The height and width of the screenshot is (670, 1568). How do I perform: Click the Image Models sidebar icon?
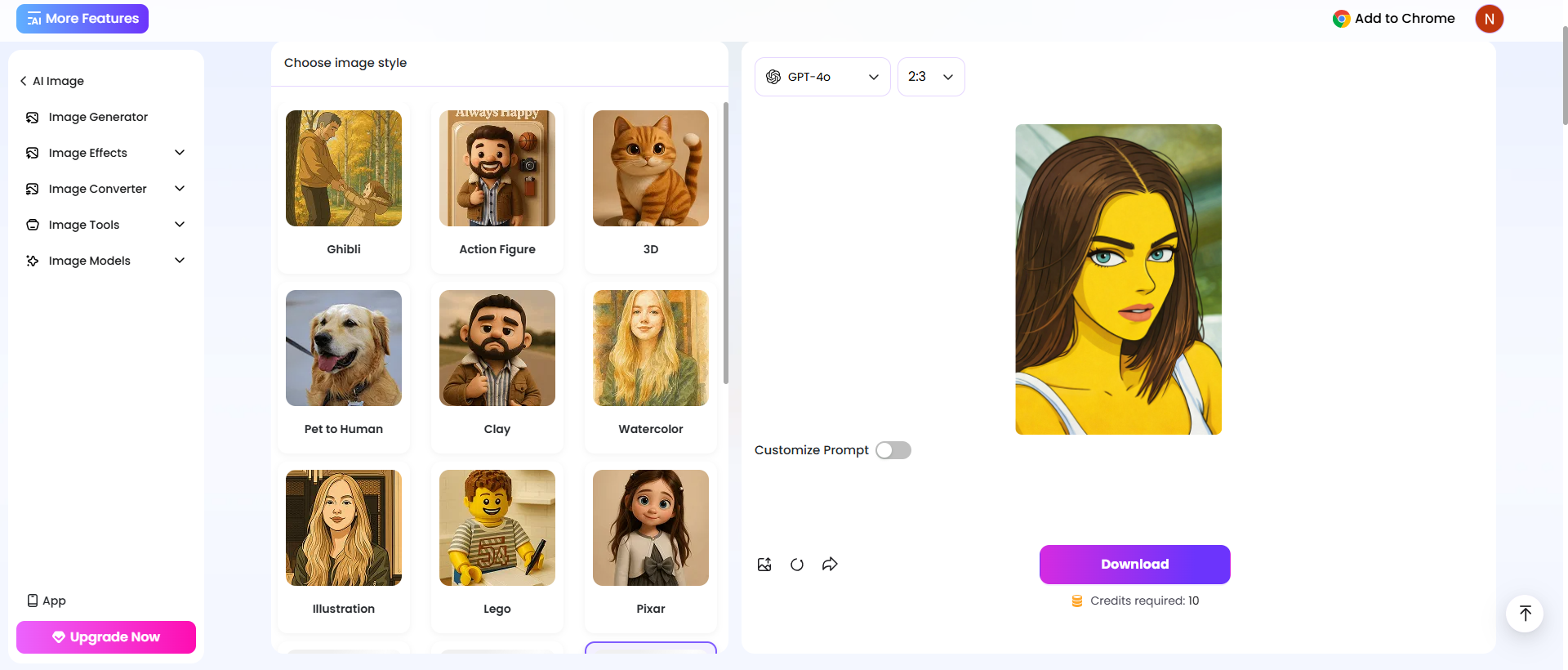tap(33, 261)
